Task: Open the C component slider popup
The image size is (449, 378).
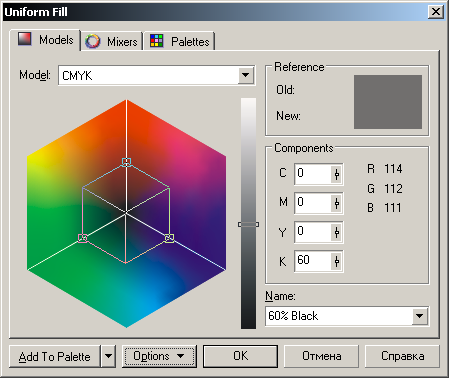Action: click(337, 174)
